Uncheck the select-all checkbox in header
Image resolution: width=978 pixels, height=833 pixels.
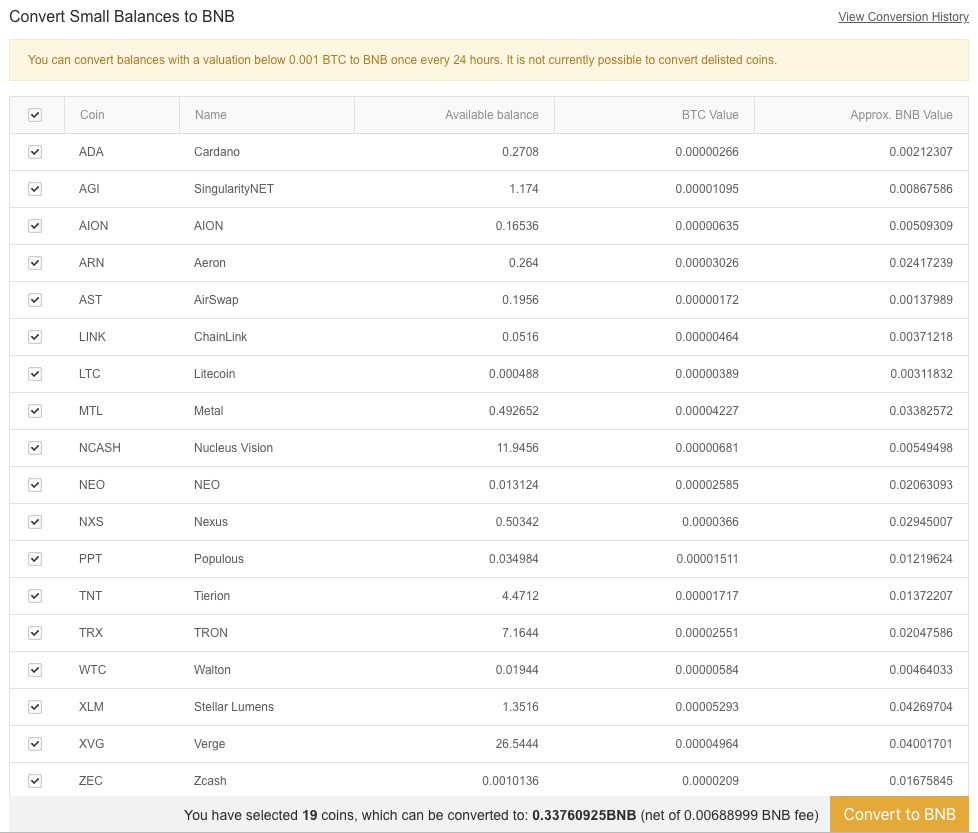[x=35, y=115]
